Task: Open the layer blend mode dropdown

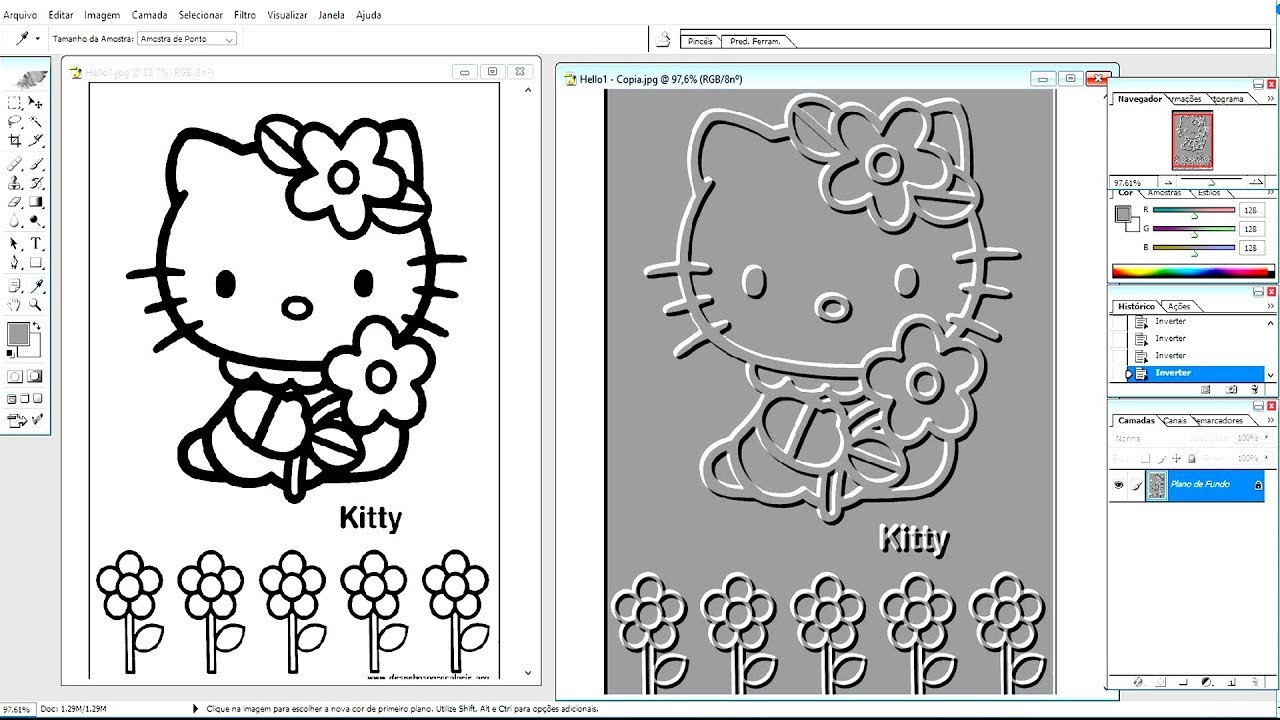Action: (1144, 438)
